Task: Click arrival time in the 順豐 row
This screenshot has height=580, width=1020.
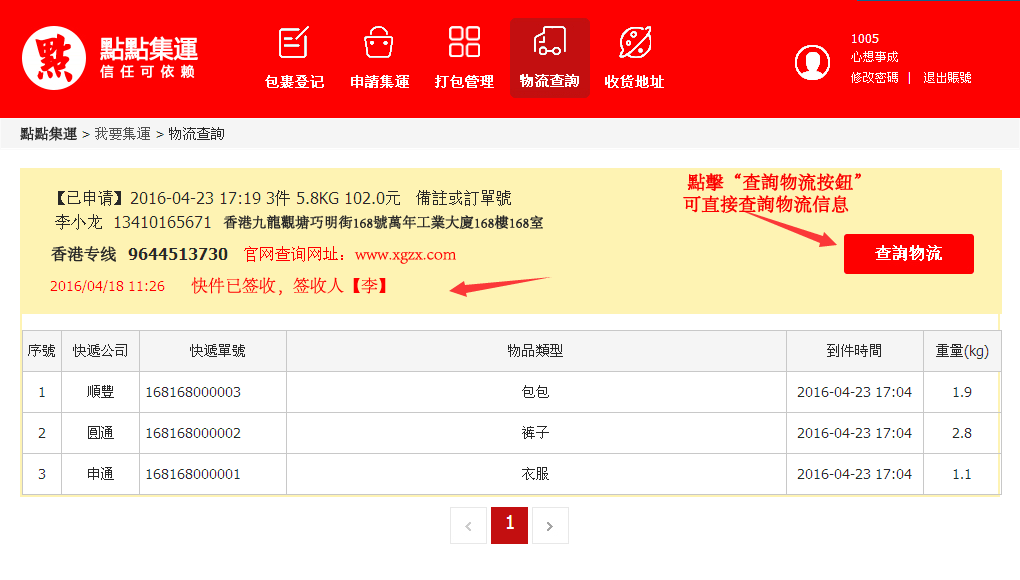Action: [854, 392]
